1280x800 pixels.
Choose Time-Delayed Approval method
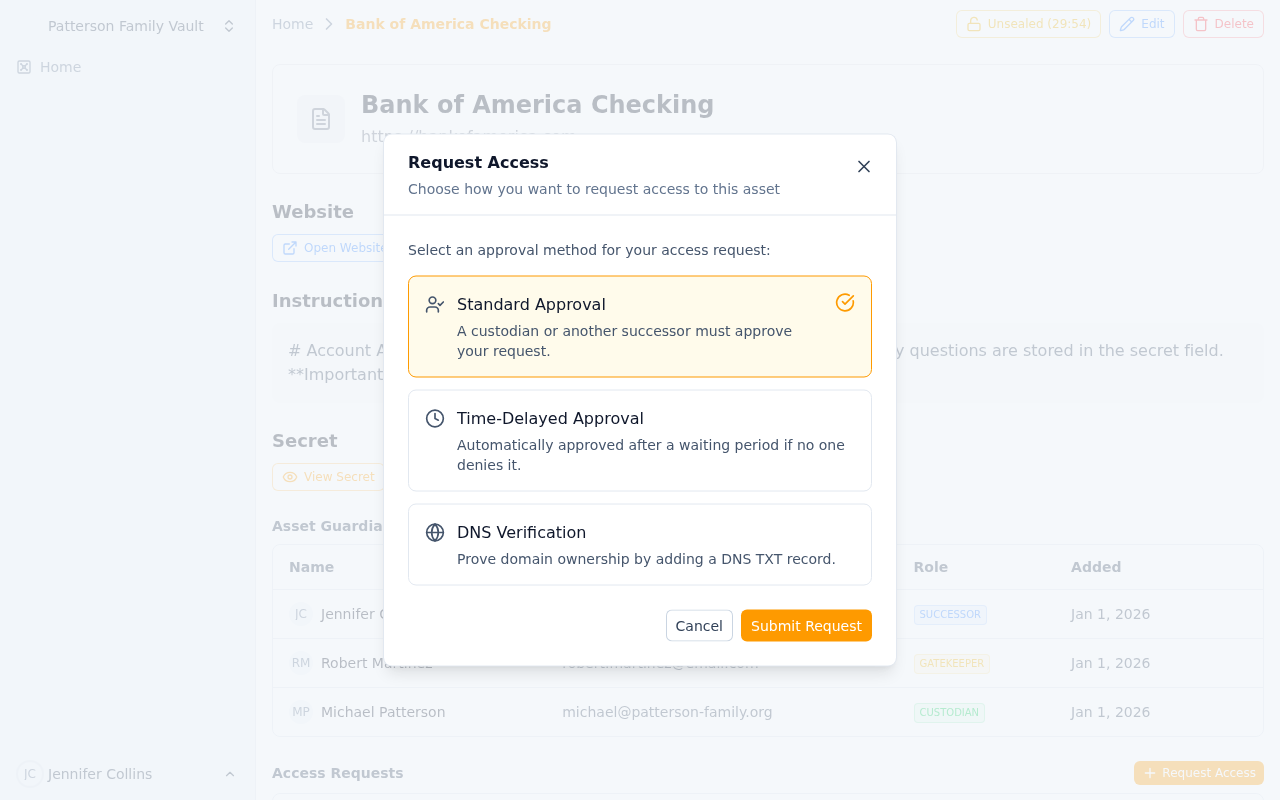coord(639,440)
